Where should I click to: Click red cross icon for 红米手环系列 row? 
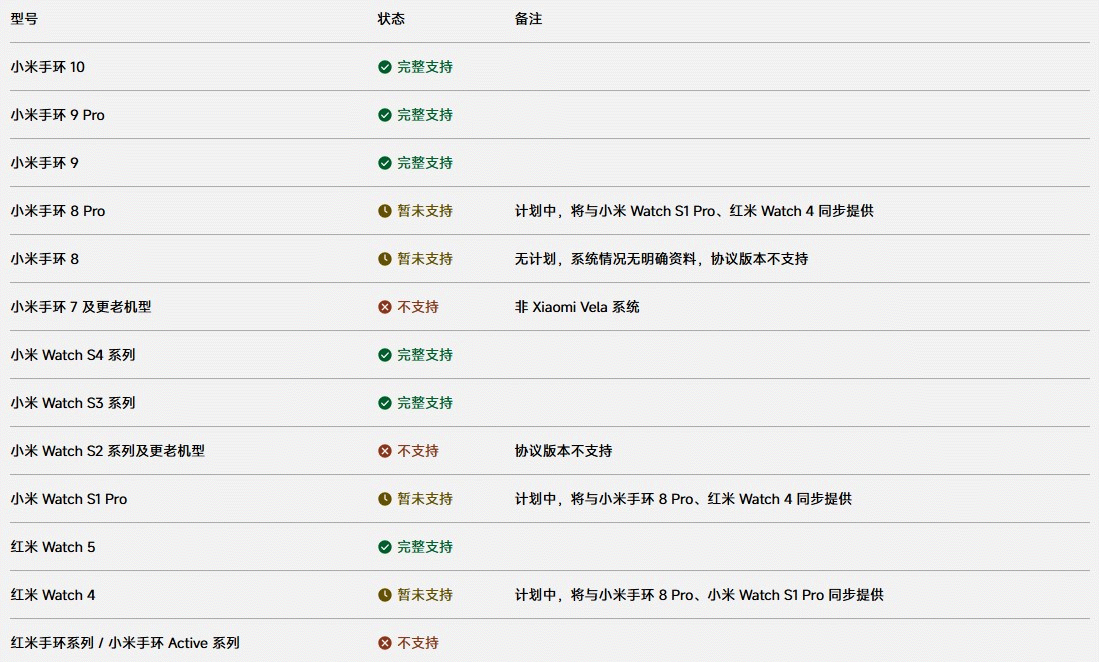(x=385, y=643)
